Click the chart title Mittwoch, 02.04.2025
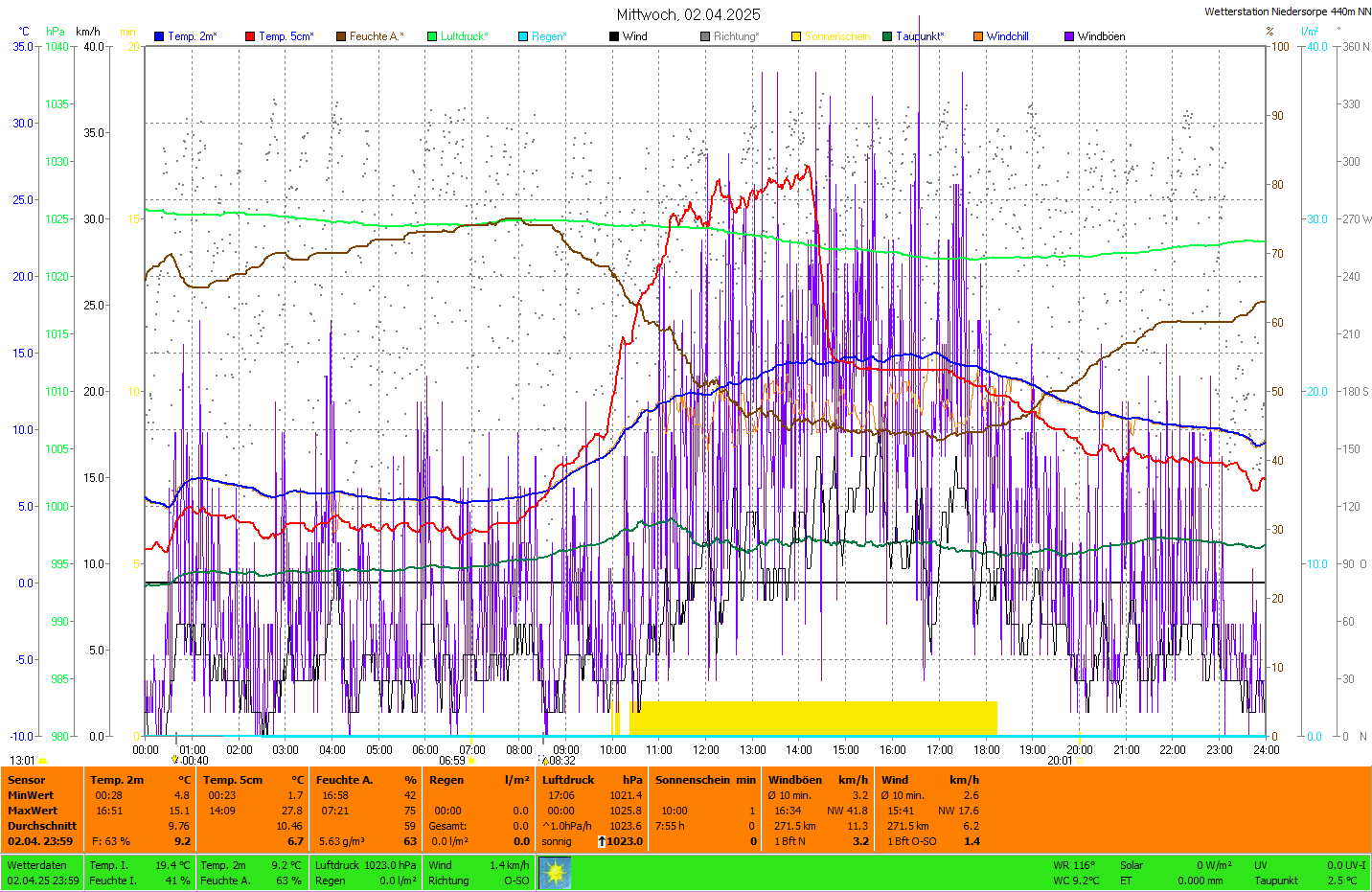The height and width of the screenshot is (892, 1372). click(688, 14)
